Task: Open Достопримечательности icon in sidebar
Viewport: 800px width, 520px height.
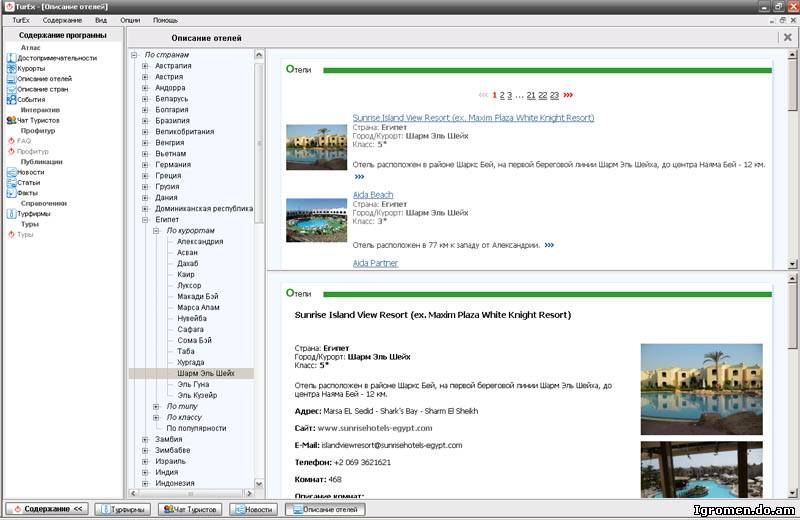Action: click(11, 58)
